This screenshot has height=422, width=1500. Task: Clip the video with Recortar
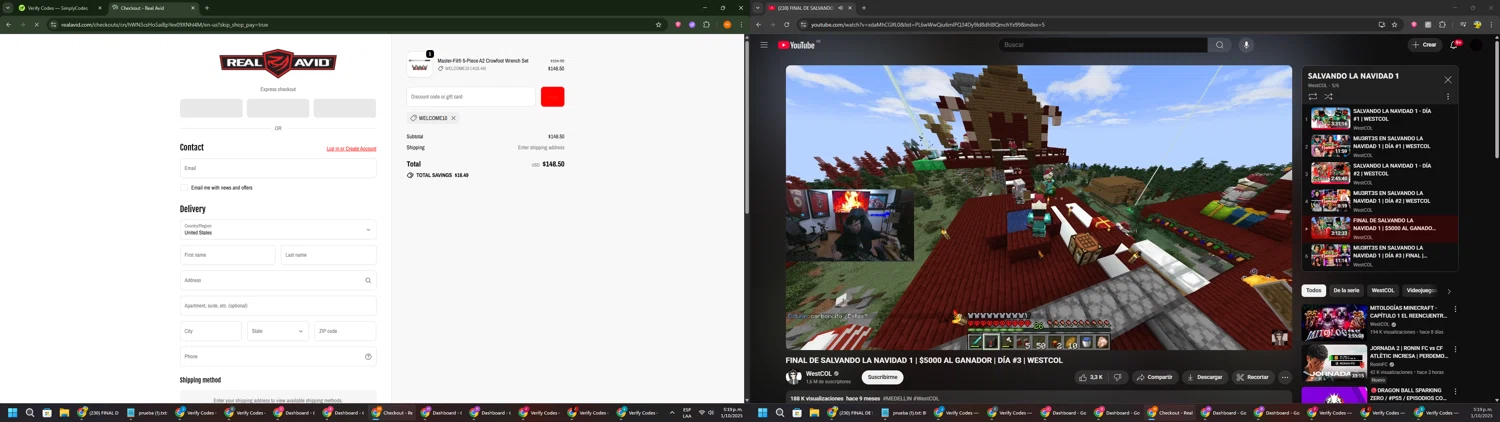coord(1252,377)
